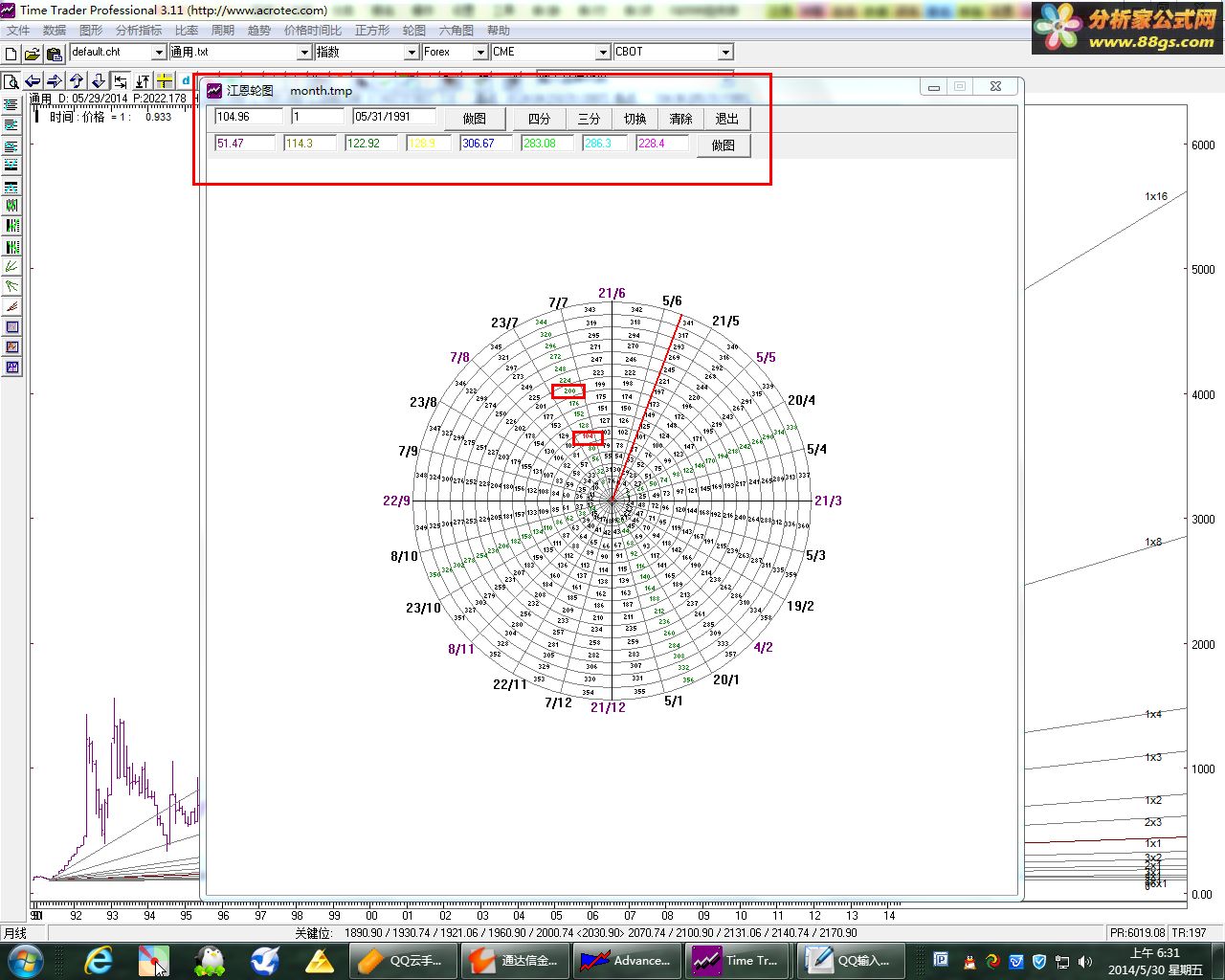Click the 228.4 value field
The image size is (1225, 980).
(663, 144)
